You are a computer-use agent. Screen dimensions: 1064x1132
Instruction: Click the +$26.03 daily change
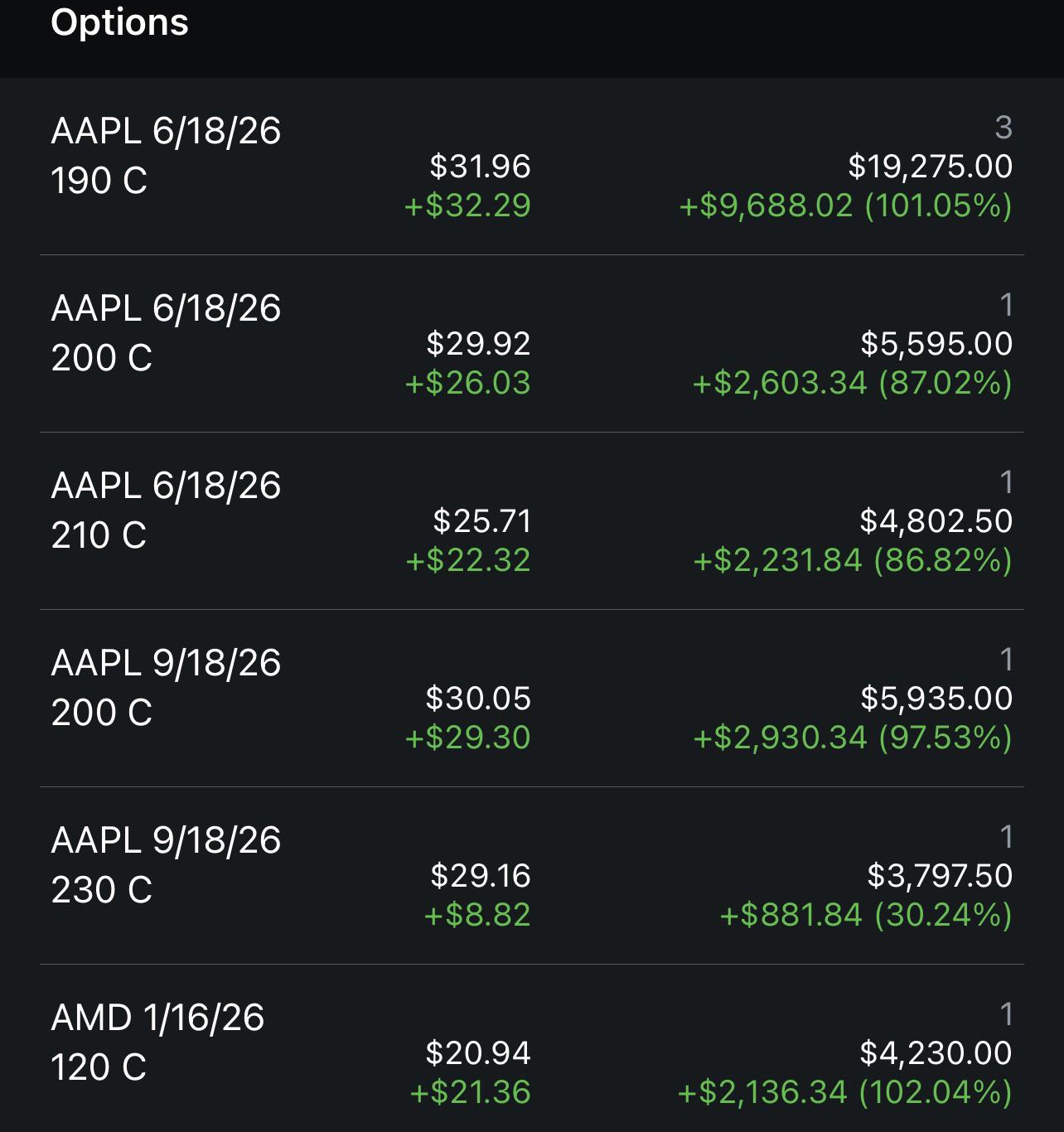pos(467,383)
